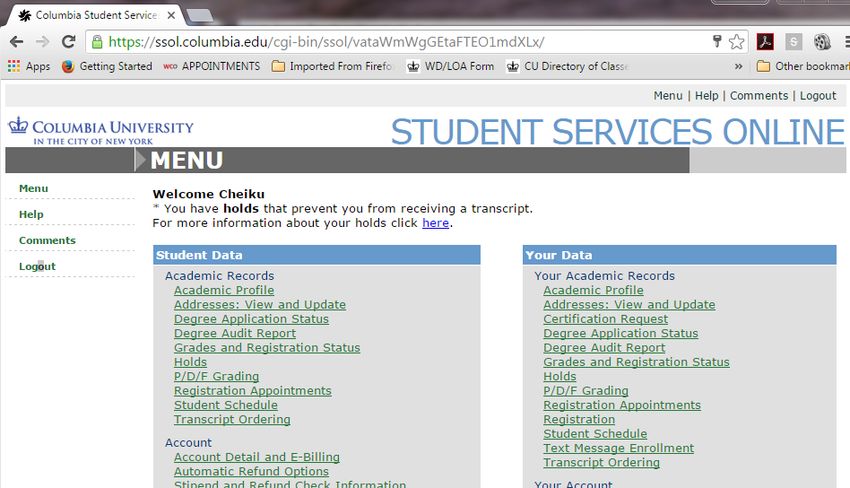This screenshot has width=850, height=488.
Task: Open Degree Application Status under Your Data
Action: click(x=621, y=333)
